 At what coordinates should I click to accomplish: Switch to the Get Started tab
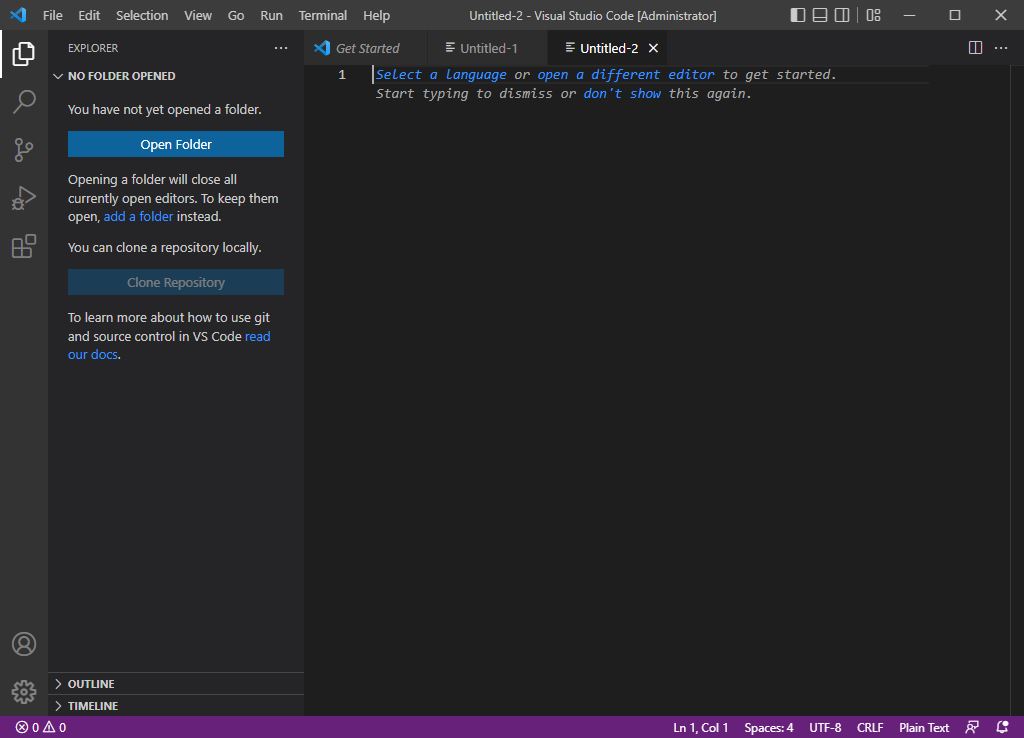click(366, 48)
